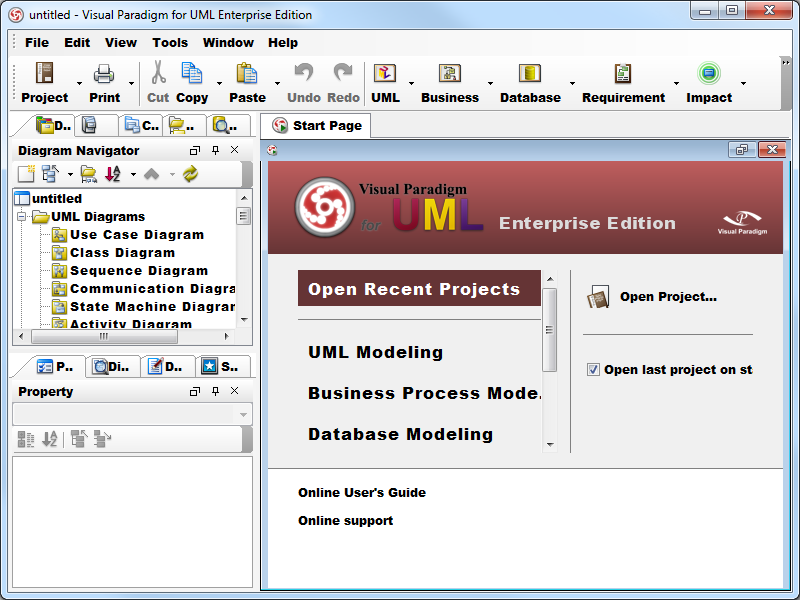
Task: Click the Open Project book icon
Action: click(597, 297)
